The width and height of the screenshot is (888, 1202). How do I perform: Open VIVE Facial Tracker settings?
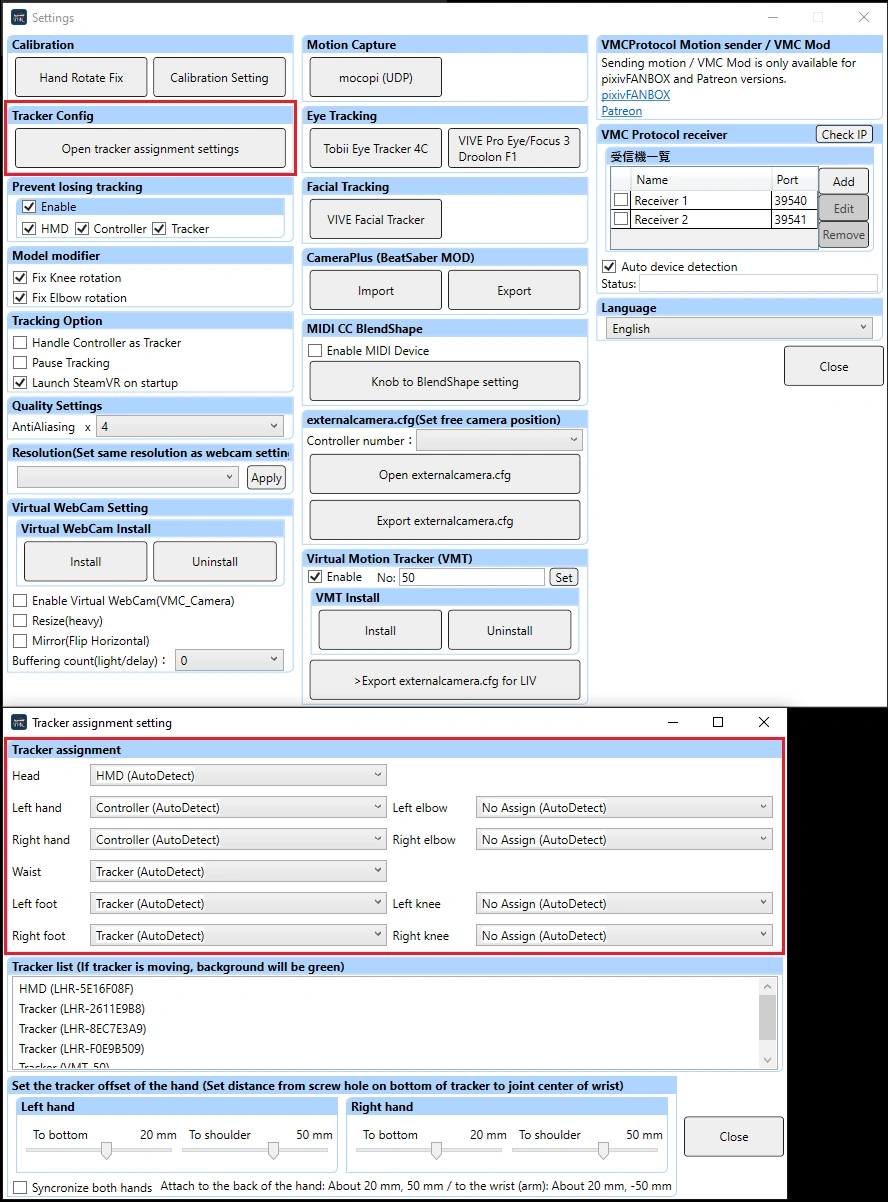pos(375,219)
